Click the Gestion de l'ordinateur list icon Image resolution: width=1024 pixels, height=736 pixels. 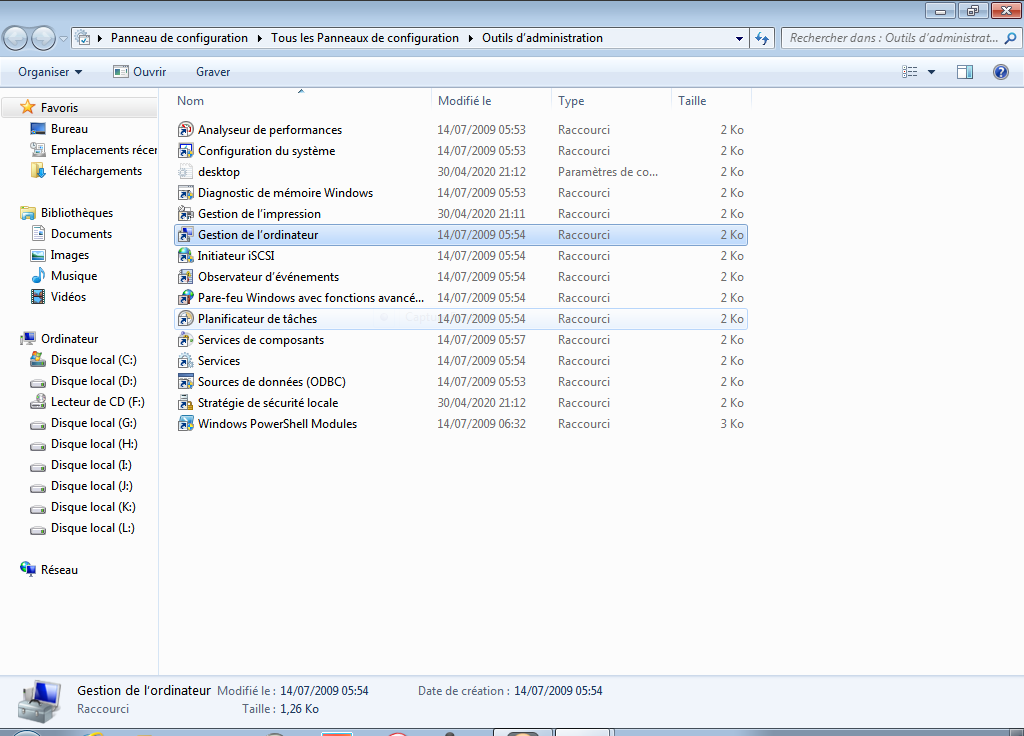[x=185, y=234]
